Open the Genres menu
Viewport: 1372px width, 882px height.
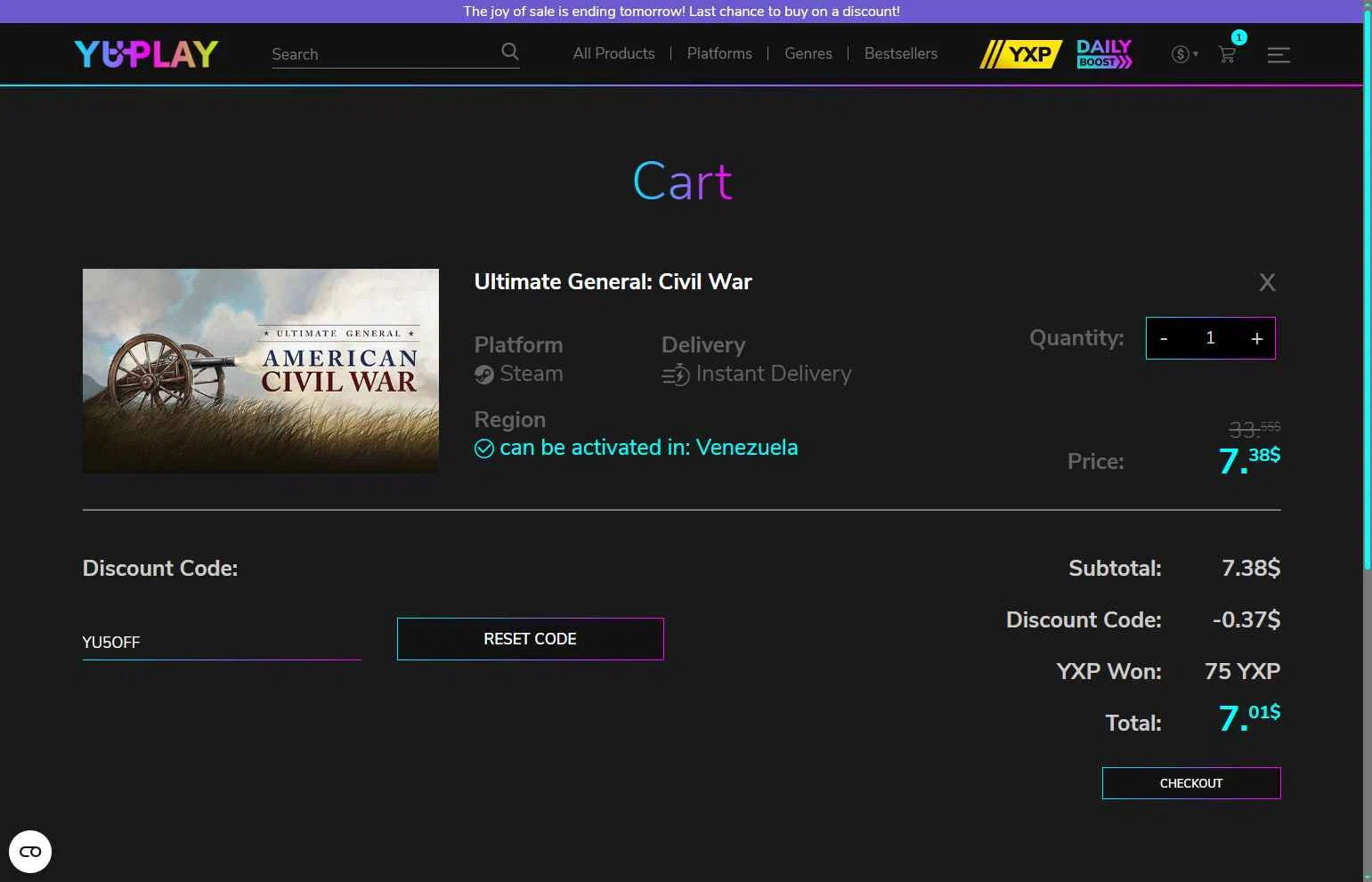808,53
